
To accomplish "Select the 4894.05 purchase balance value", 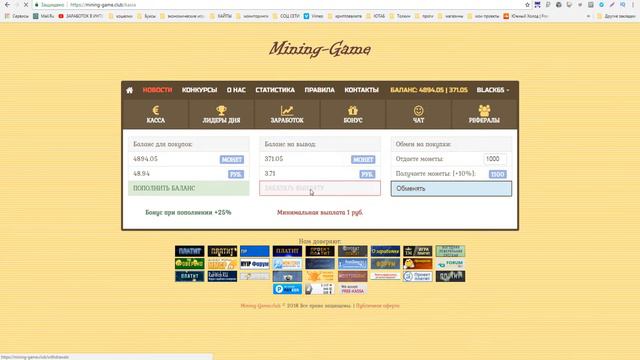I will pos(145,159).
